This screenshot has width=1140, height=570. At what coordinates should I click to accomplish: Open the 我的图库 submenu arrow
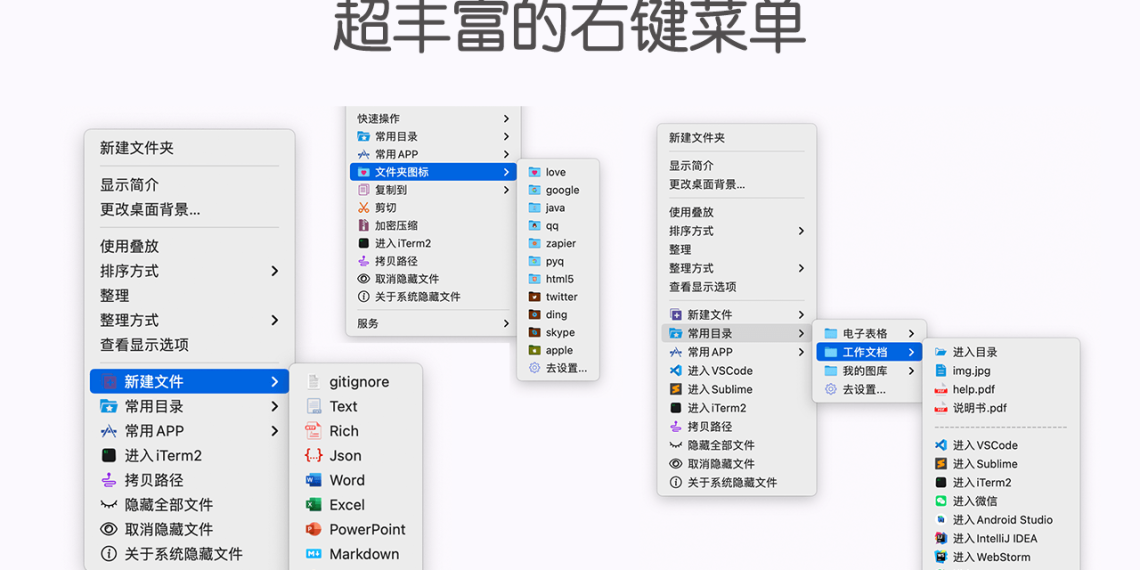coord(911,371)
